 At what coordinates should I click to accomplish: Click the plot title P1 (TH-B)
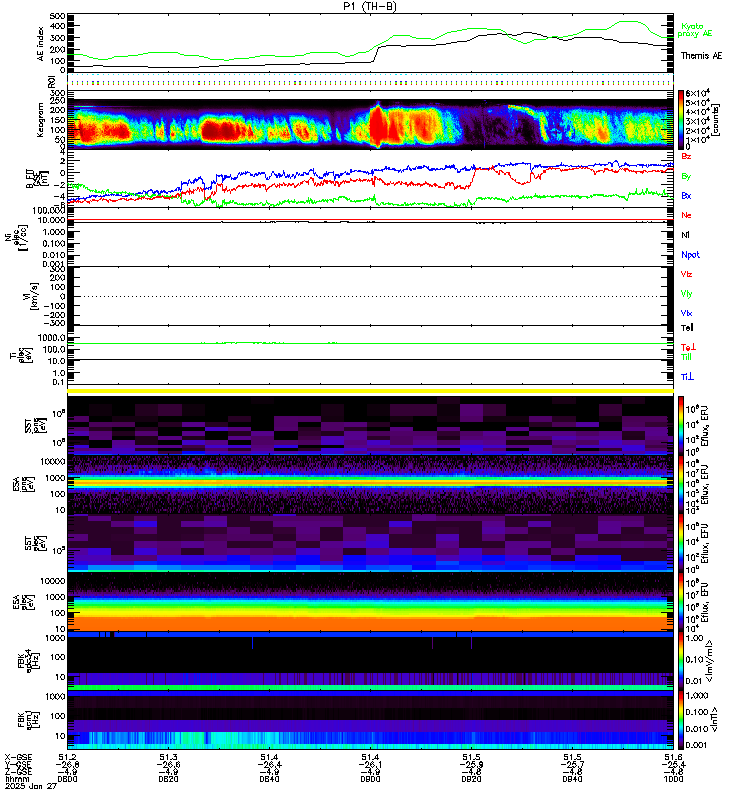[369, 6]
